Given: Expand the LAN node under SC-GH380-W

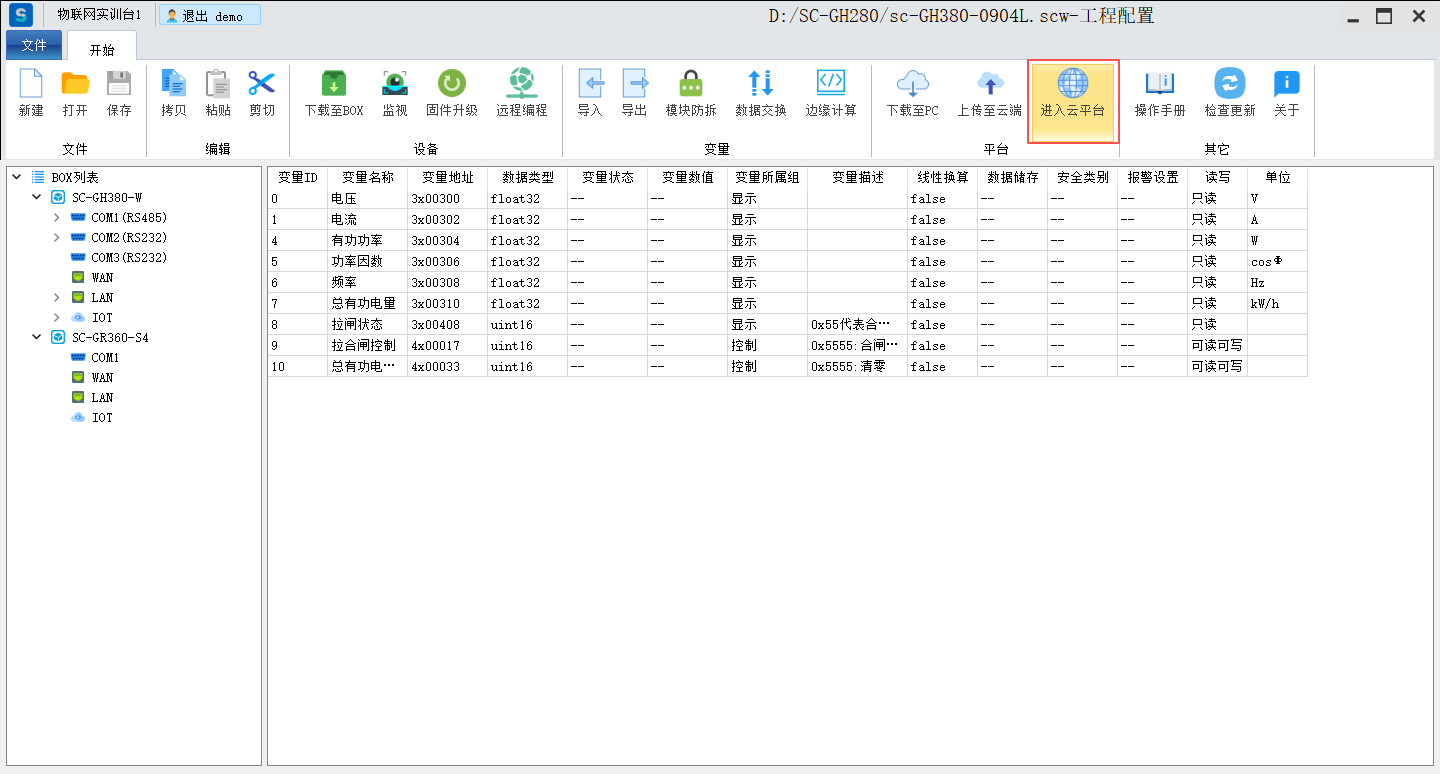Looking at the screenshot, I should [x=57, y=297].
